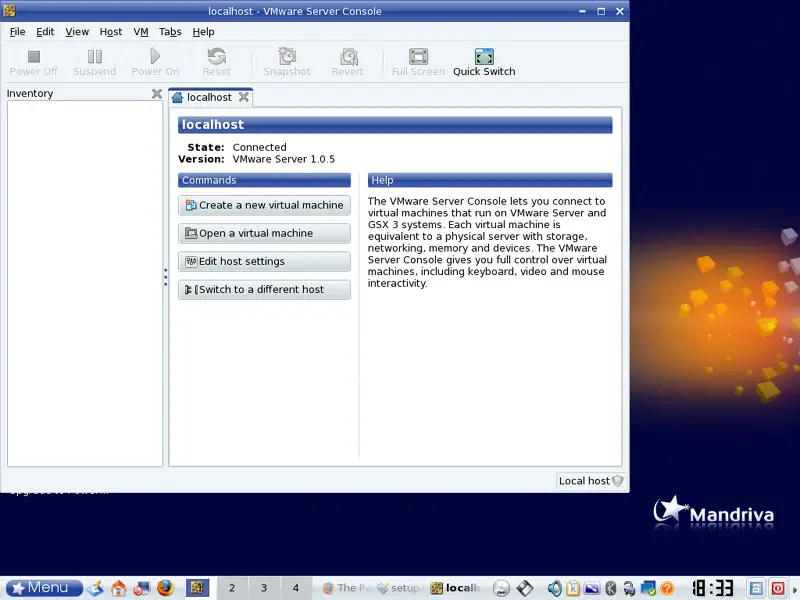Click Edit host settings button
Screen dimensions: 800x600
coord(264,261)
